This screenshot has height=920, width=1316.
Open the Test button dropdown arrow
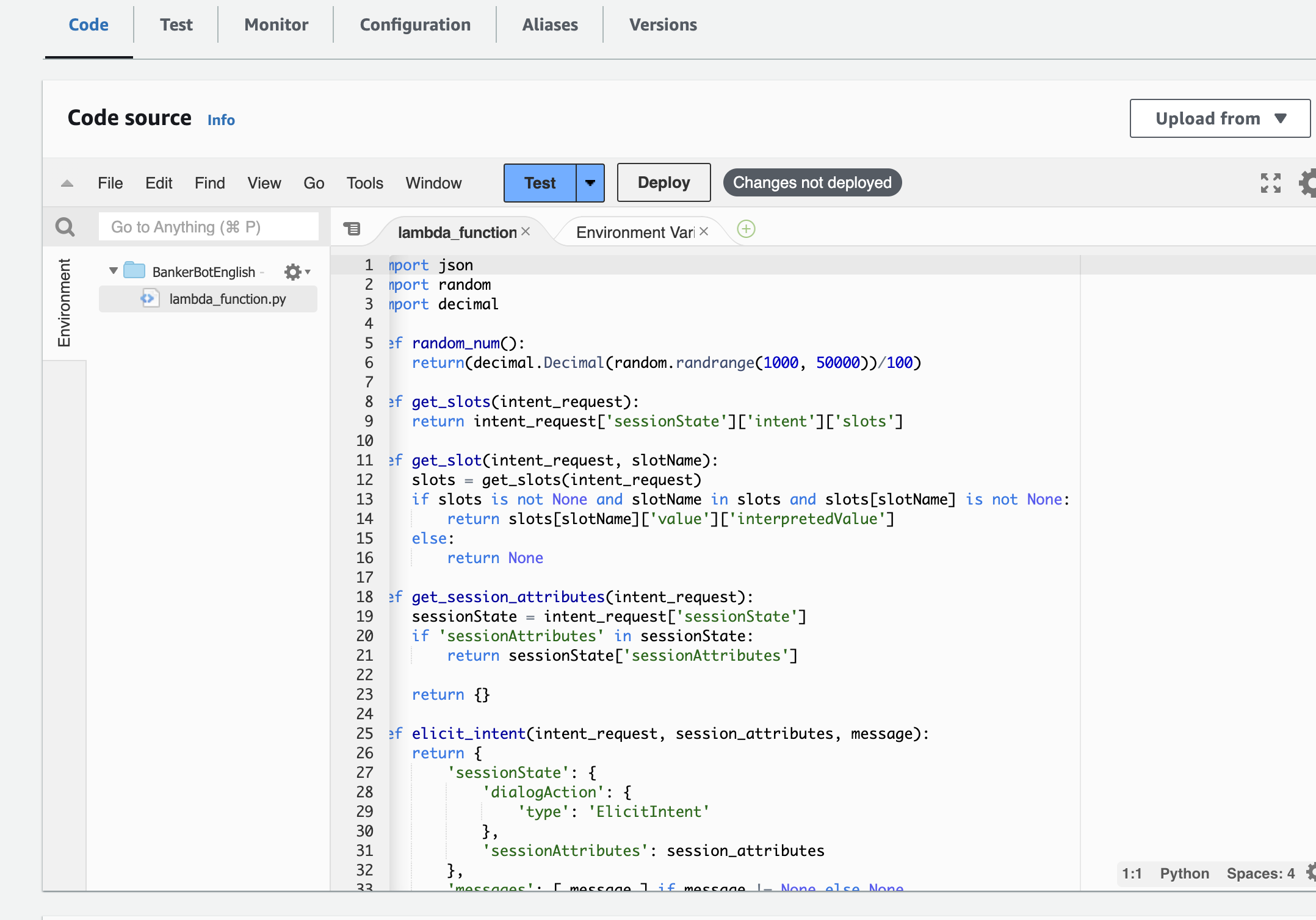coord(590,182)
